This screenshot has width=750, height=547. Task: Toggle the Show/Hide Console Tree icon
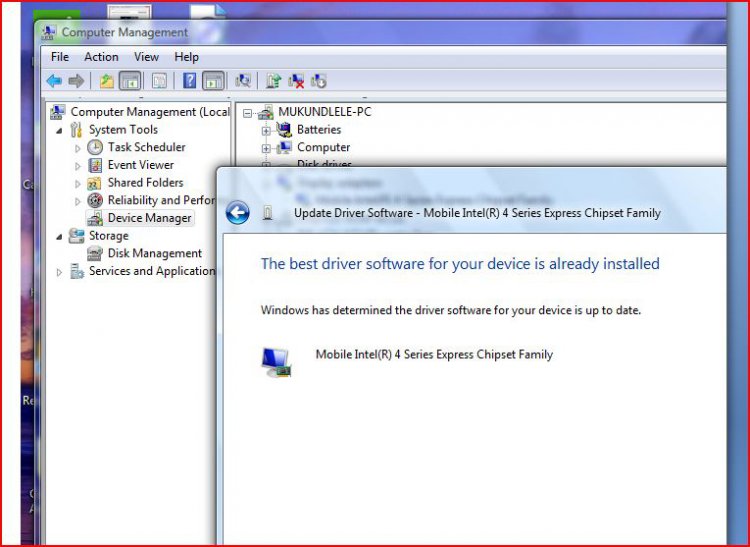click(x=130, y=81)
